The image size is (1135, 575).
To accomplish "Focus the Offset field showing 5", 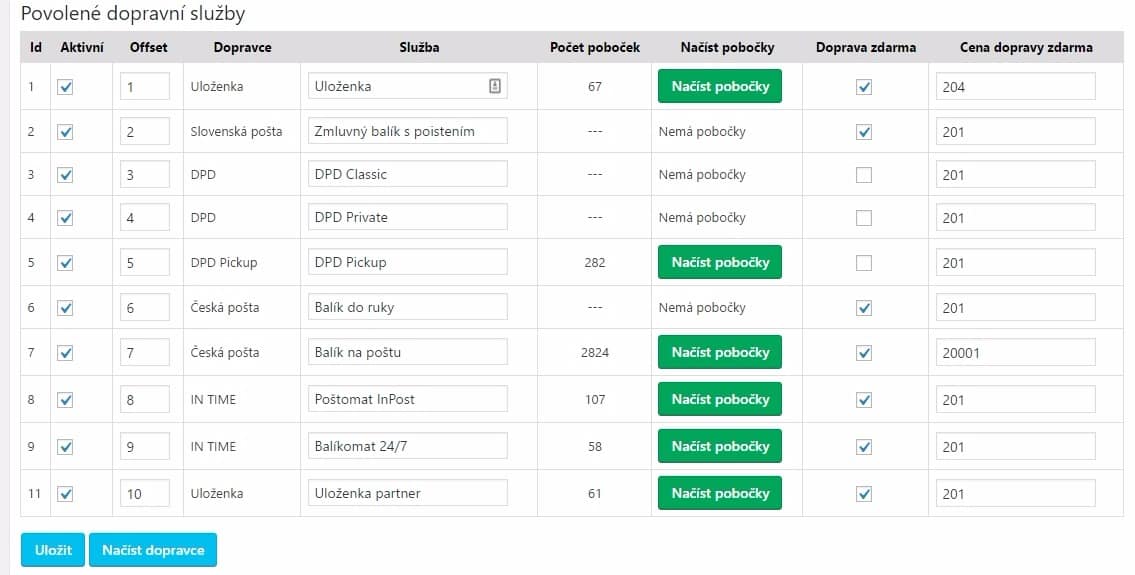I will click(x=144, y=263).
